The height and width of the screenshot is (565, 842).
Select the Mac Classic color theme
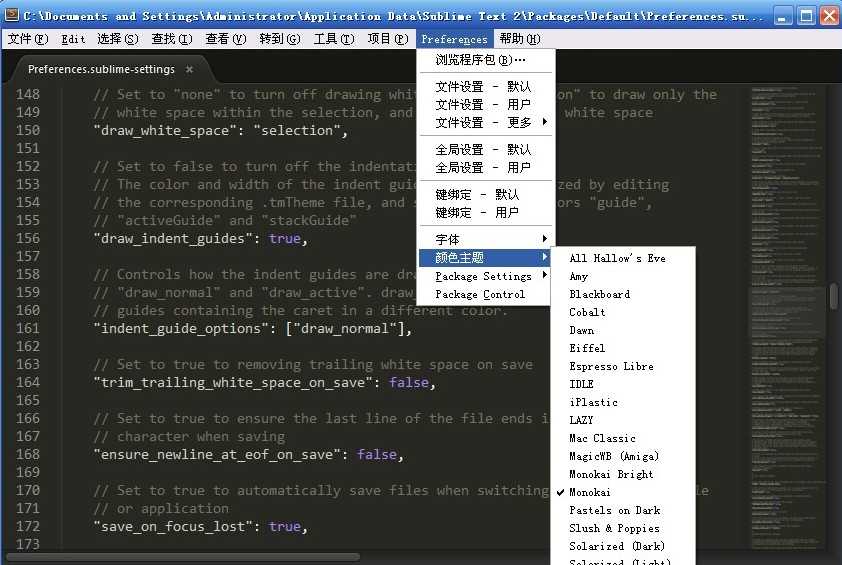pyautogui.click(x=623, y=438)
